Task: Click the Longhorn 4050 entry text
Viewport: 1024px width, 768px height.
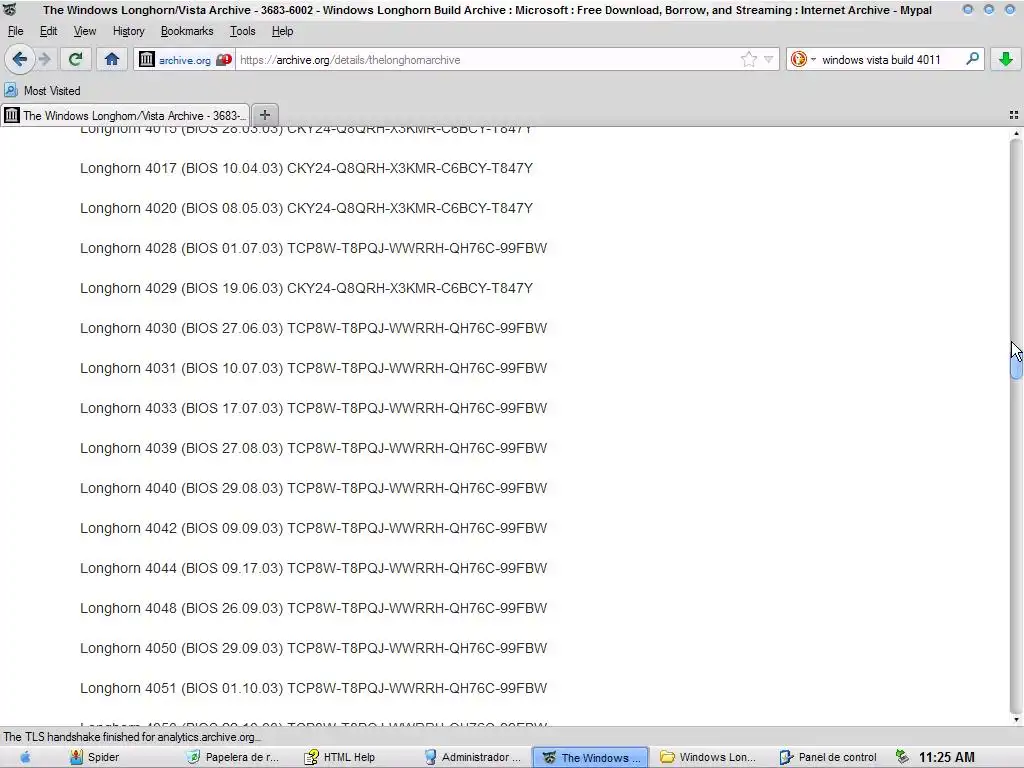Action: (313, 648)
